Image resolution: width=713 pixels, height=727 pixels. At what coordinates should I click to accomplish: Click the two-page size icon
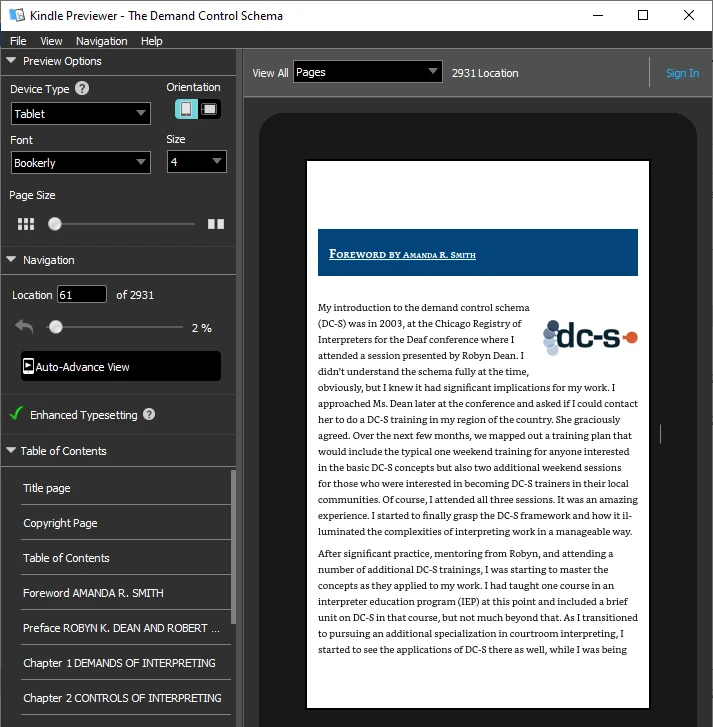(x=216, y=224)
